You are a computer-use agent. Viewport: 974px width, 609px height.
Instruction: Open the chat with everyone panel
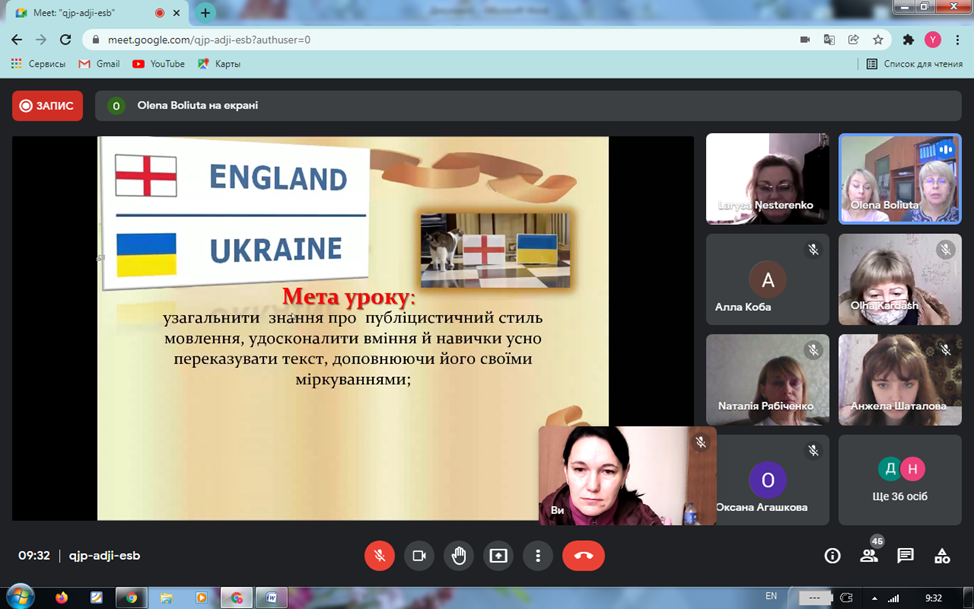click(x=906, y=556)
